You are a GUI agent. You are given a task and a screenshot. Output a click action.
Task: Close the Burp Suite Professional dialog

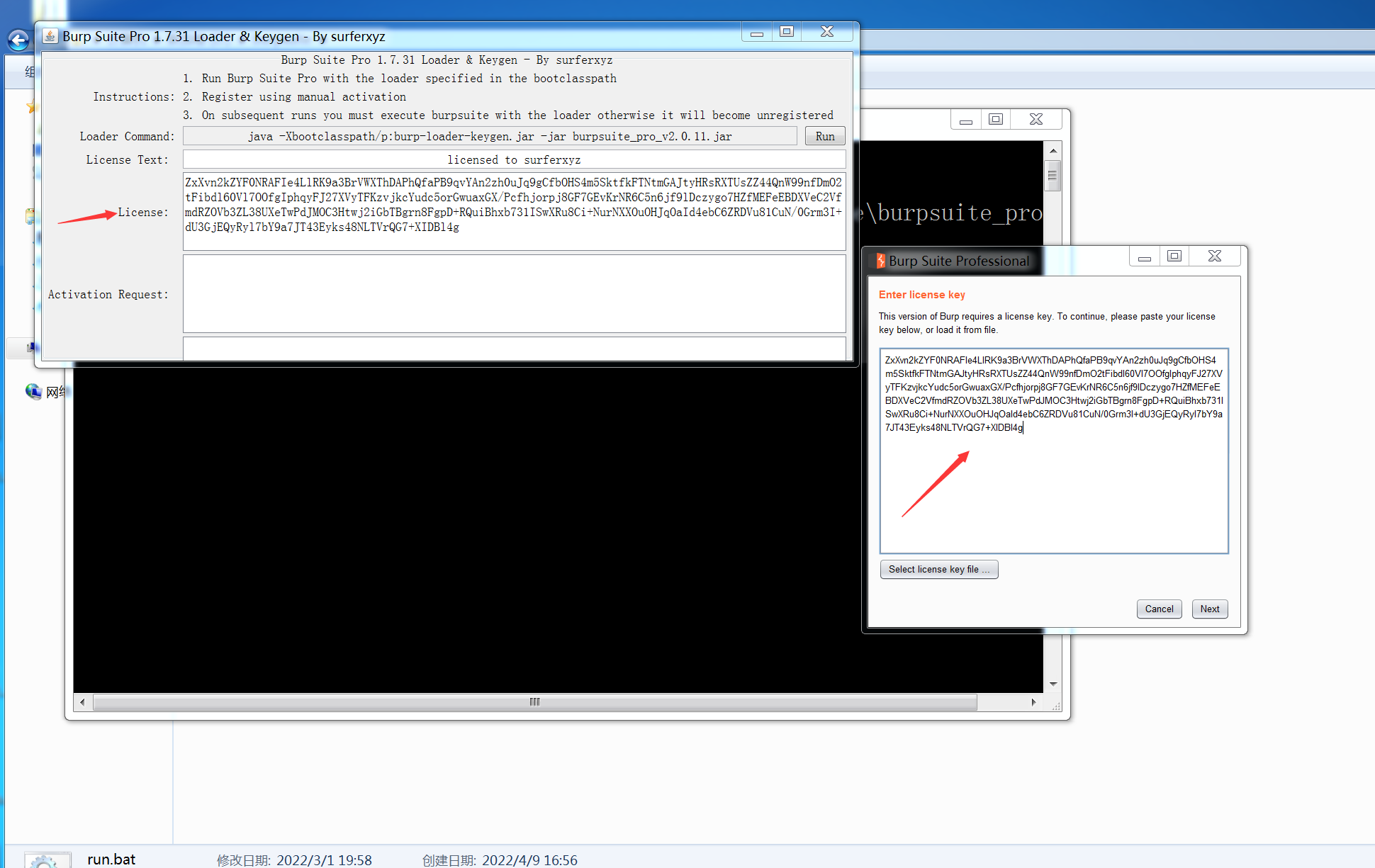[x=1215, y=257]
